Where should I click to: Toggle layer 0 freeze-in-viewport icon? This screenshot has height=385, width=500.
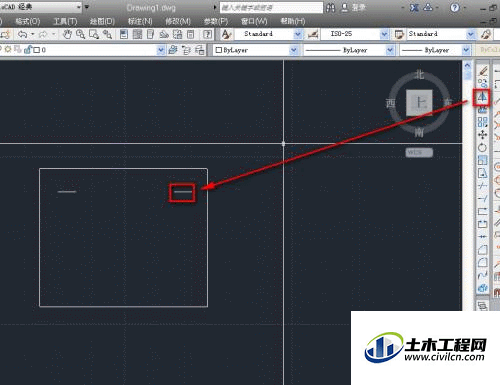coord(18,50)
